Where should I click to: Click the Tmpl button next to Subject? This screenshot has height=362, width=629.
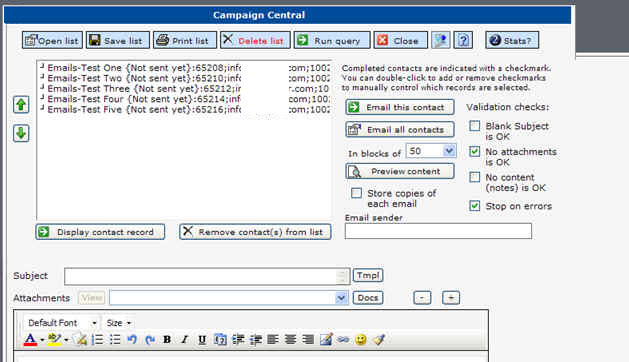coord(368,275)
